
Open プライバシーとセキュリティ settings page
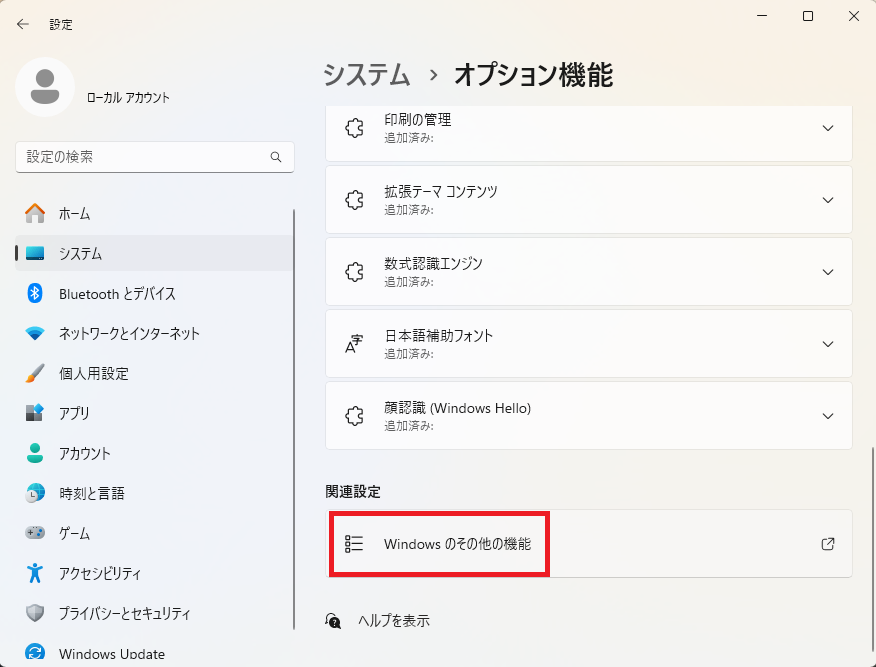154,613
